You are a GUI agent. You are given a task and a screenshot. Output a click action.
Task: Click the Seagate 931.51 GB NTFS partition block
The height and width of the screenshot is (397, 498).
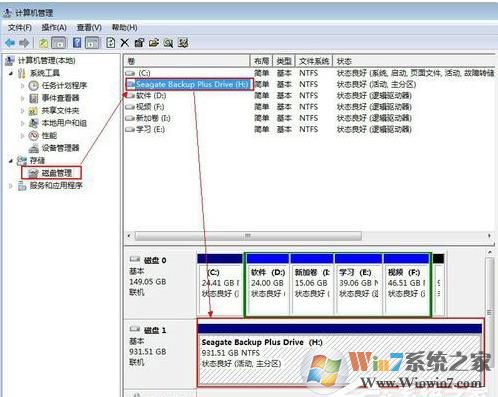click(340, 355)
